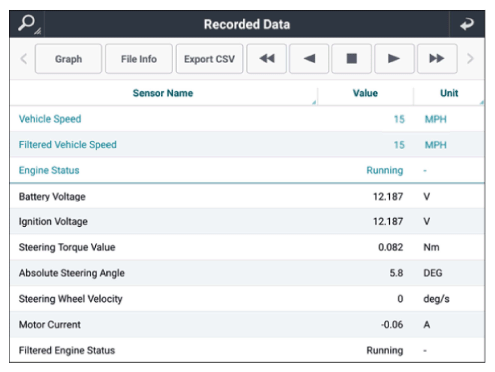The width and height of the screenshot is (495, 372).
Task: Play recording in reverse
Action: 309,59
